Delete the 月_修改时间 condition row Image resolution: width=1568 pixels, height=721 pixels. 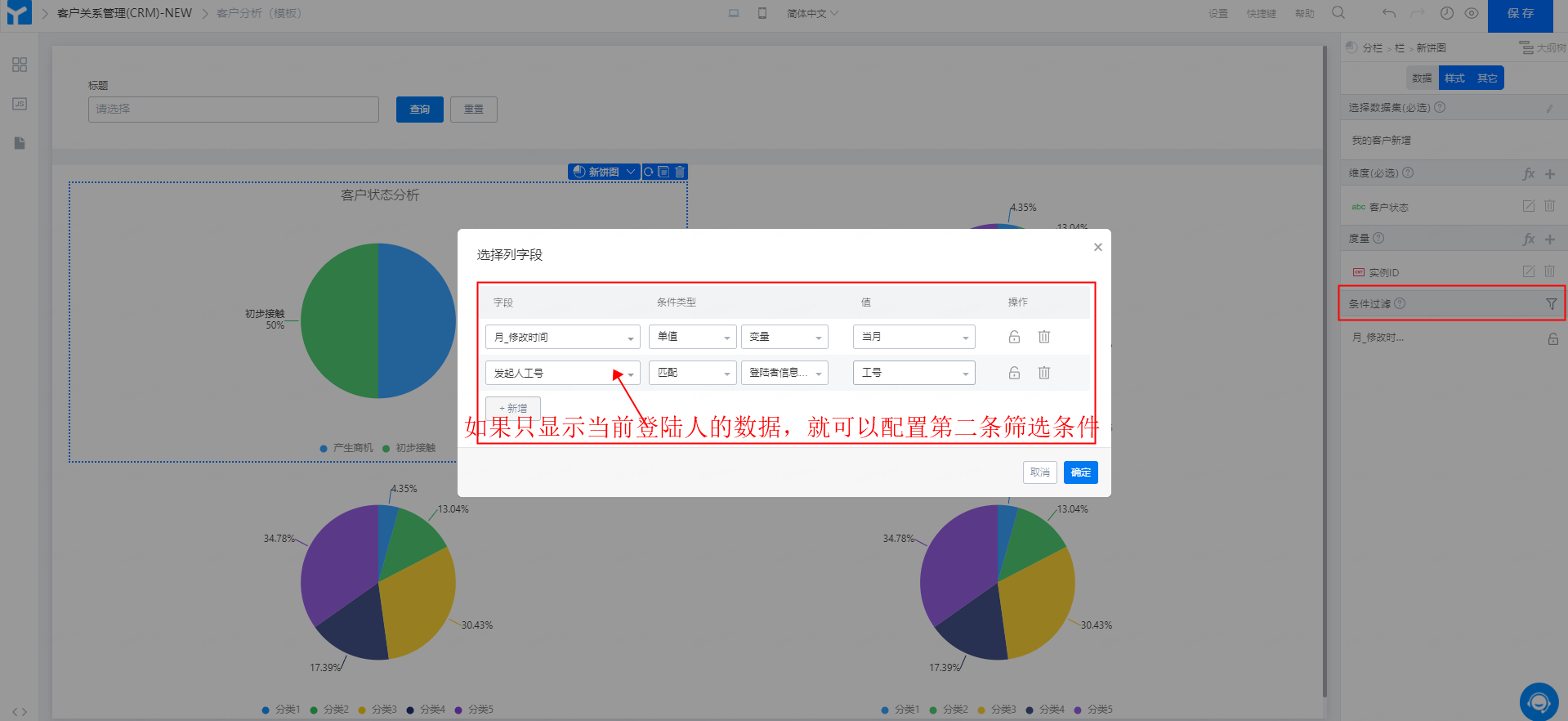tap(1044, 337)
